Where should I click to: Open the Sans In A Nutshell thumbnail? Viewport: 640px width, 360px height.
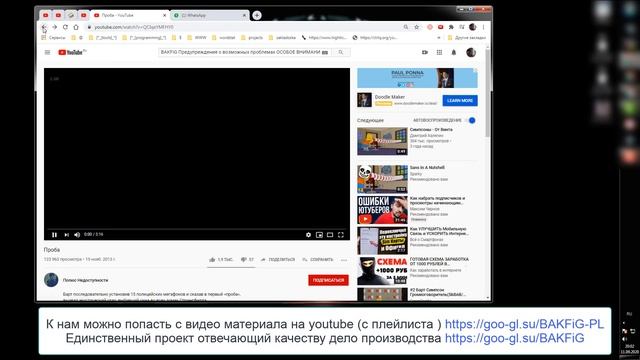(382, 179)
